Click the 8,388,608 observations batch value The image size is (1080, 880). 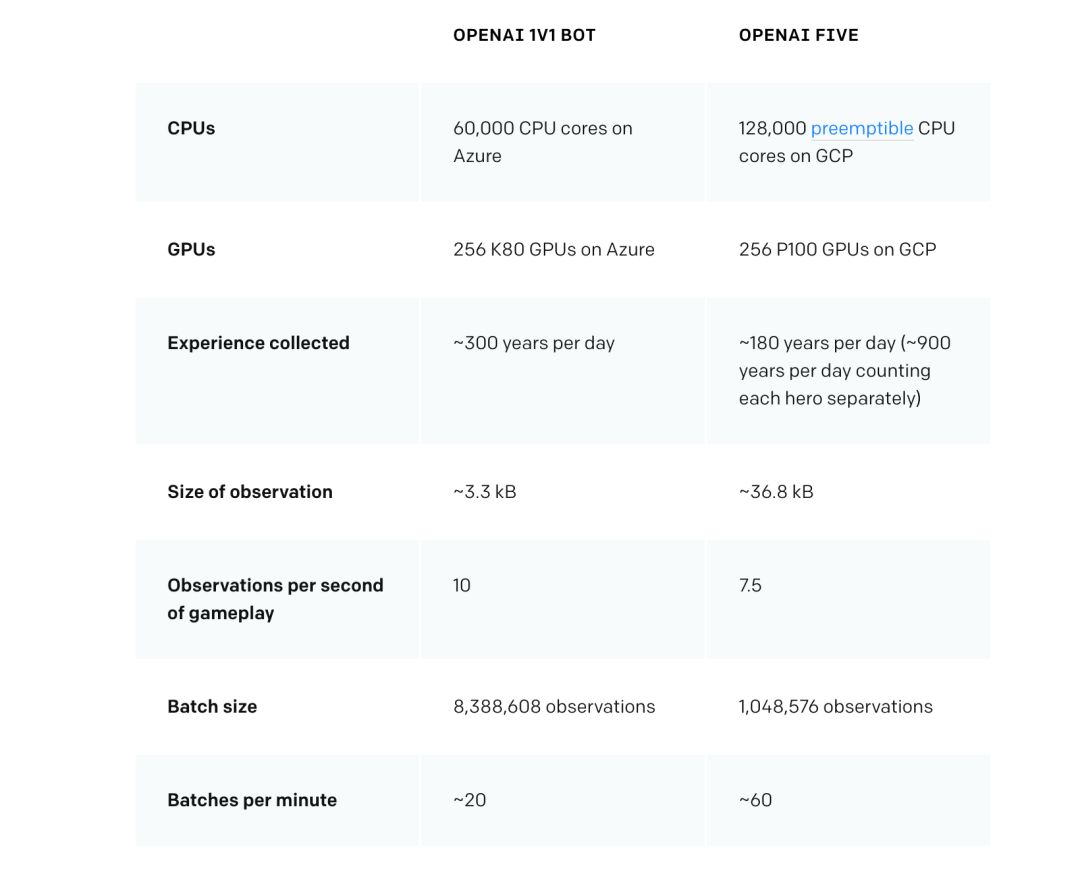(554, 706)
